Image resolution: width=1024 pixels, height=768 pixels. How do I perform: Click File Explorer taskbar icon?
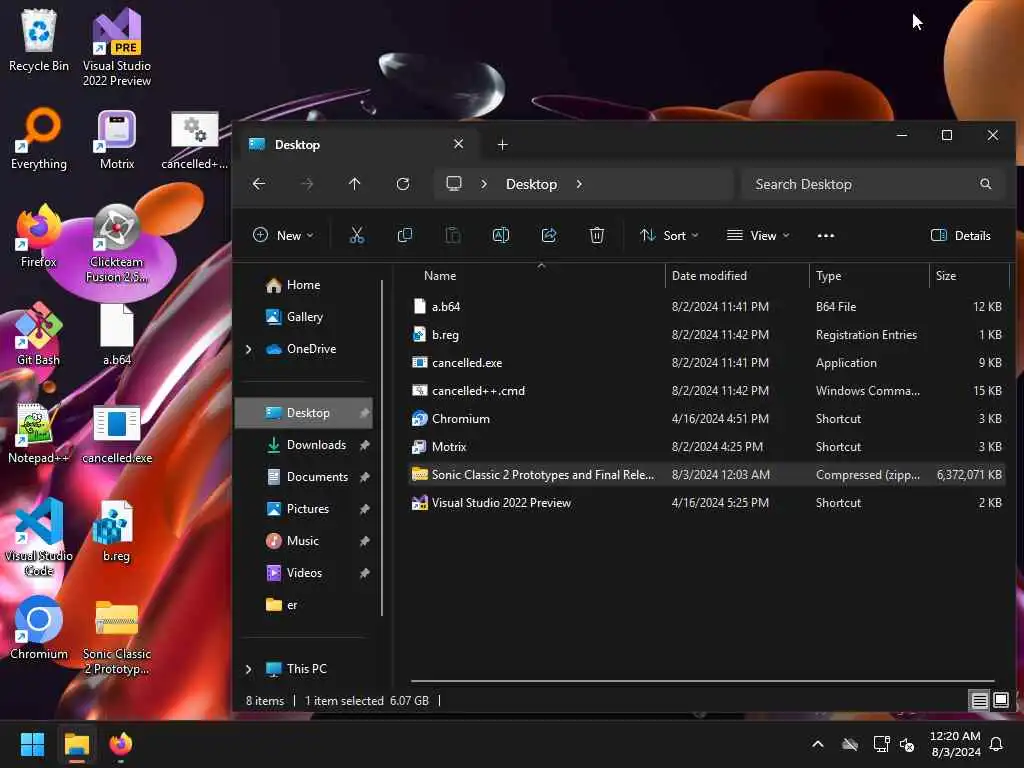pyautogui.click(x=76, y=744)
